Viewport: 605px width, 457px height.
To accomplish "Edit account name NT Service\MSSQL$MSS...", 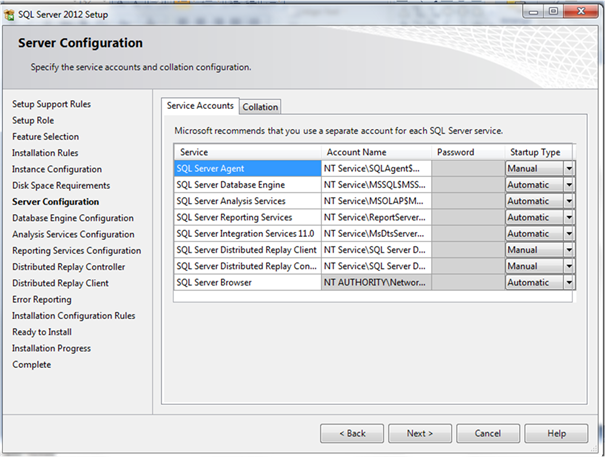I will coord(376,185).
